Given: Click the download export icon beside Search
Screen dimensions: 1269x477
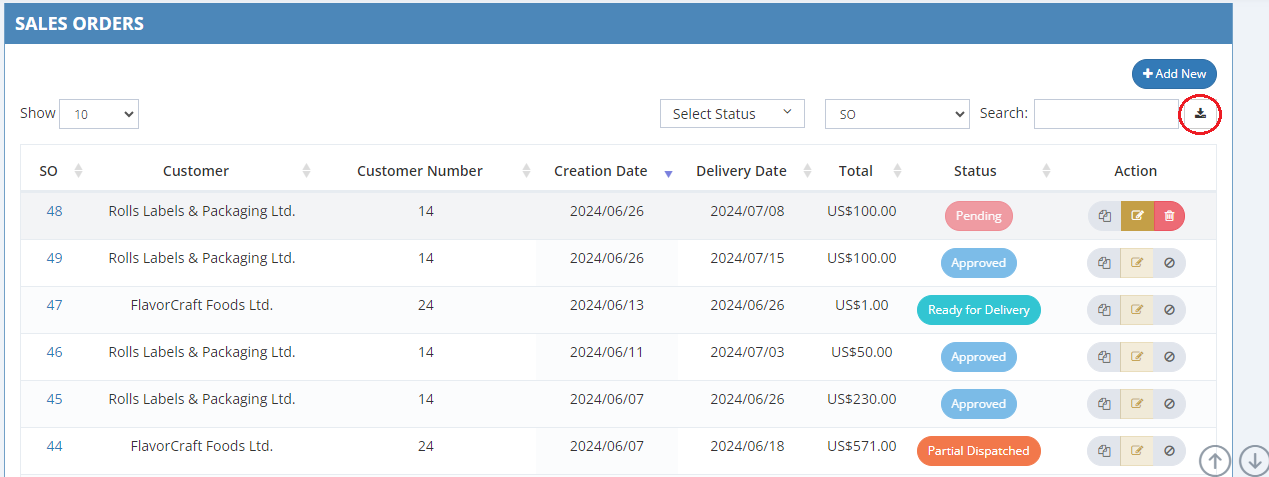Looking at the screenshot, I should 1200,114.
